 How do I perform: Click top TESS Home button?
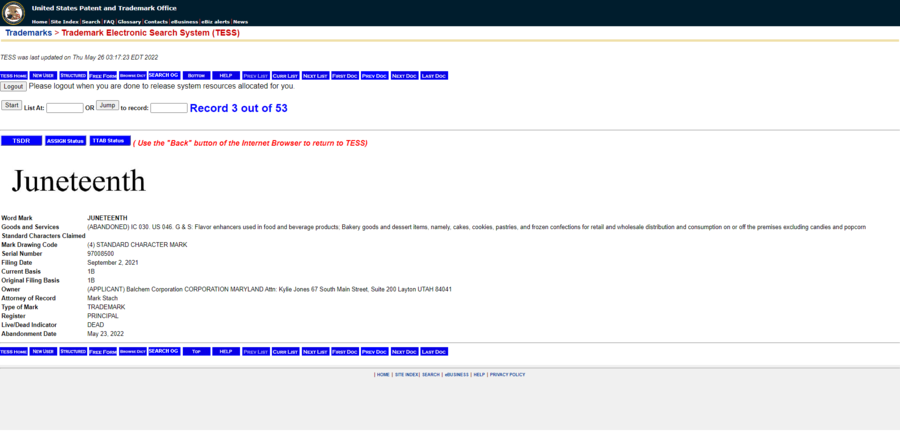point(14,76)
